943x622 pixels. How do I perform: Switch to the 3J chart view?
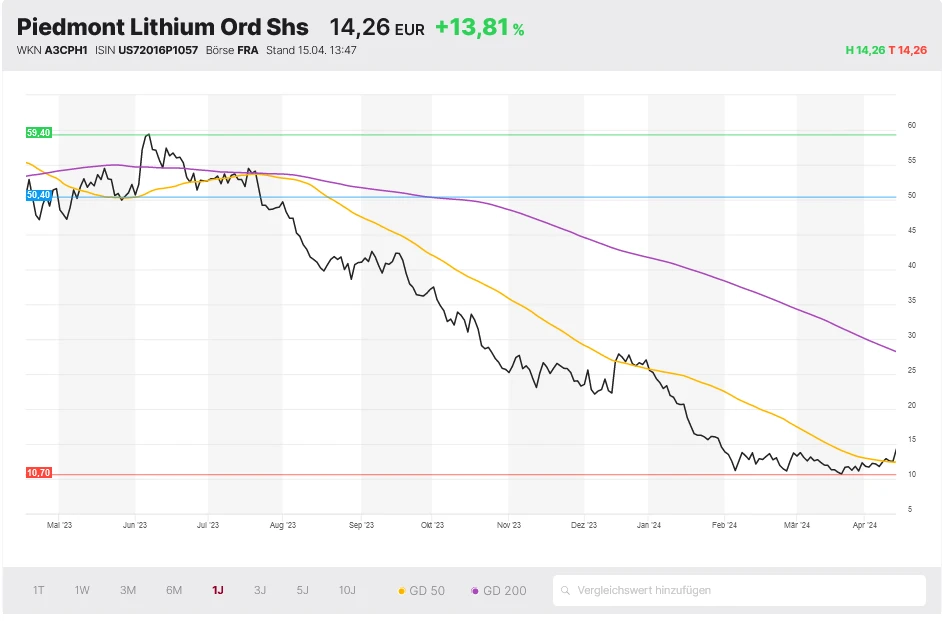pyautogui.click(x=259, y=591)
